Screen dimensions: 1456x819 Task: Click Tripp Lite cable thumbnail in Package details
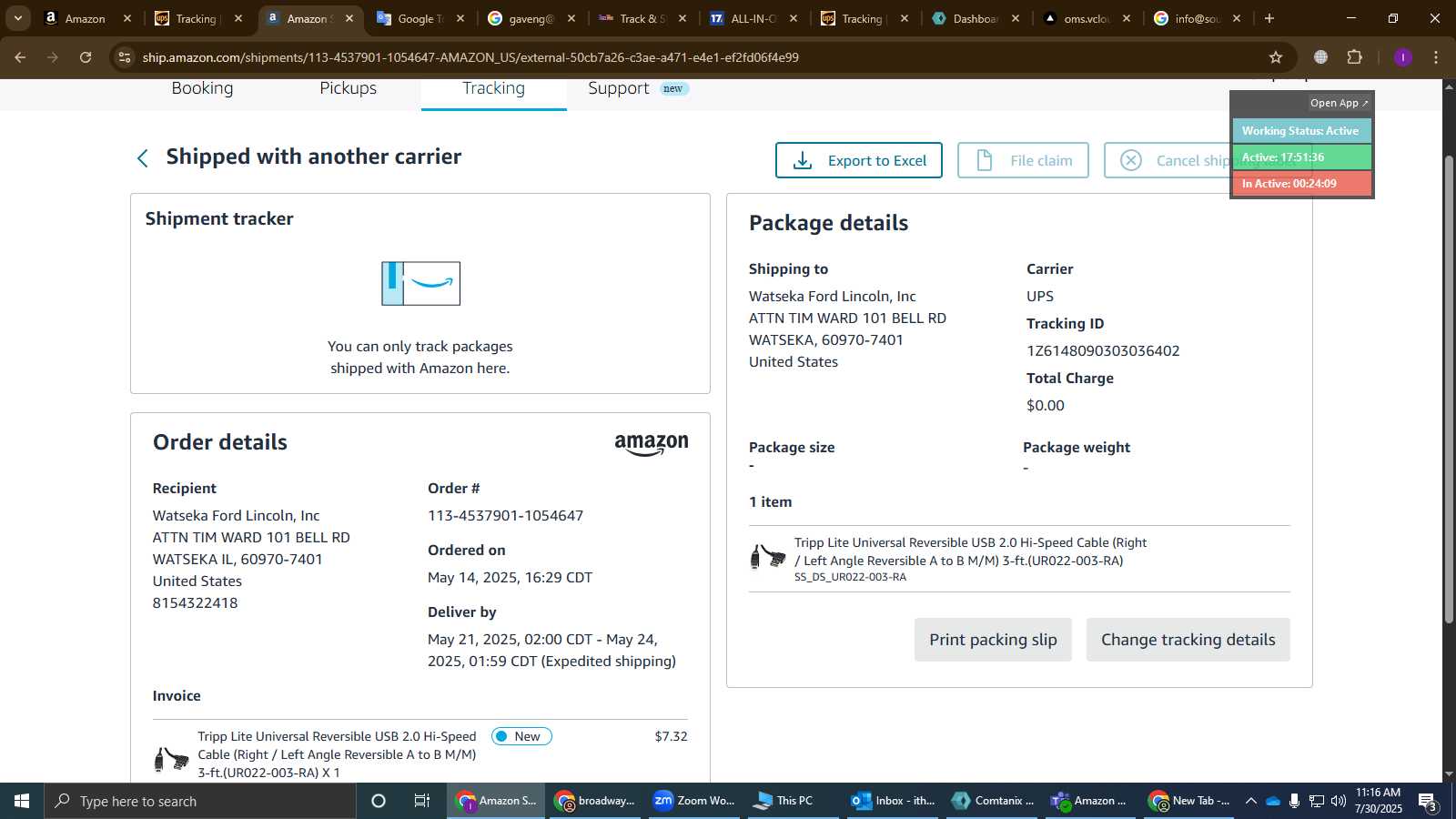767,556
